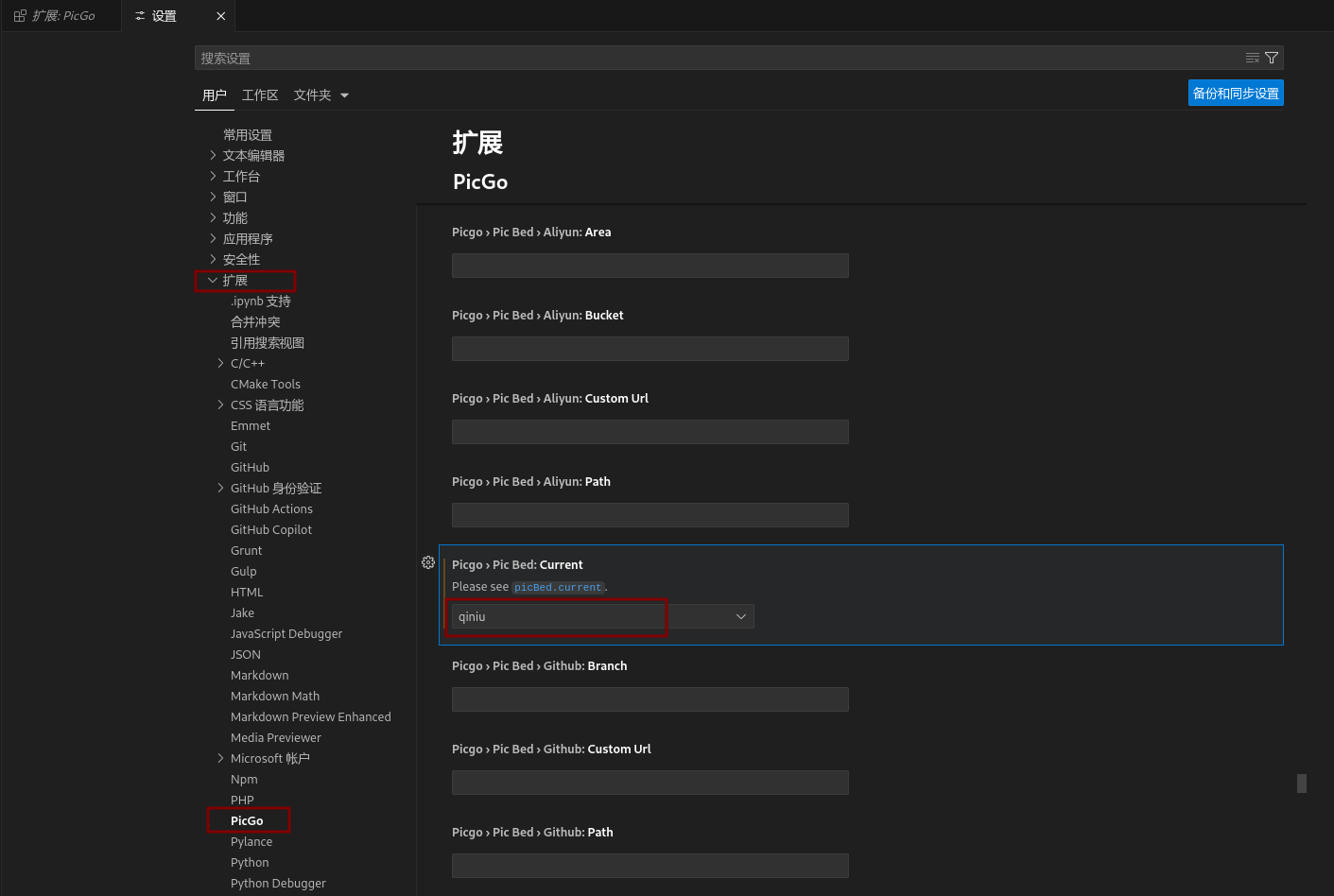Focus the Github Branch input field
The height and width of the screenshot is (896, 1334).
(650, 699)
